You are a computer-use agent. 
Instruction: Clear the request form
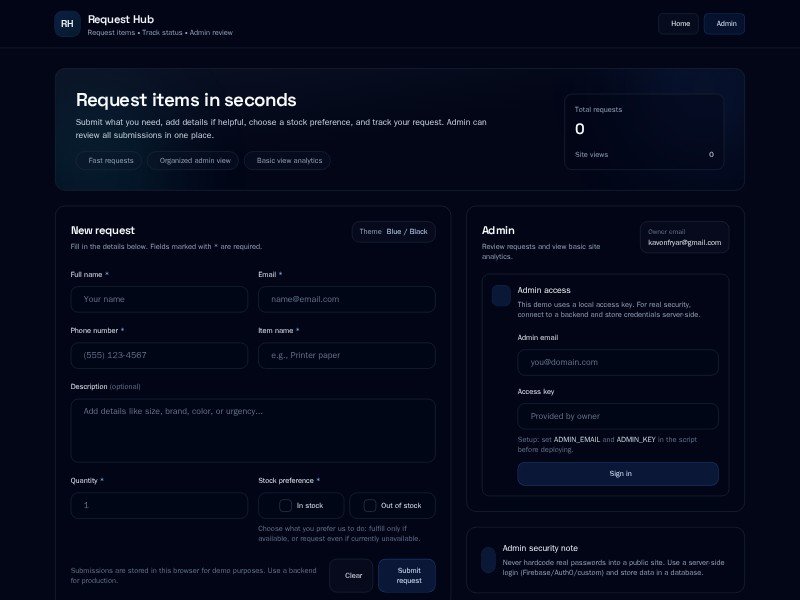pyautogui.click(x=351, y=575)
